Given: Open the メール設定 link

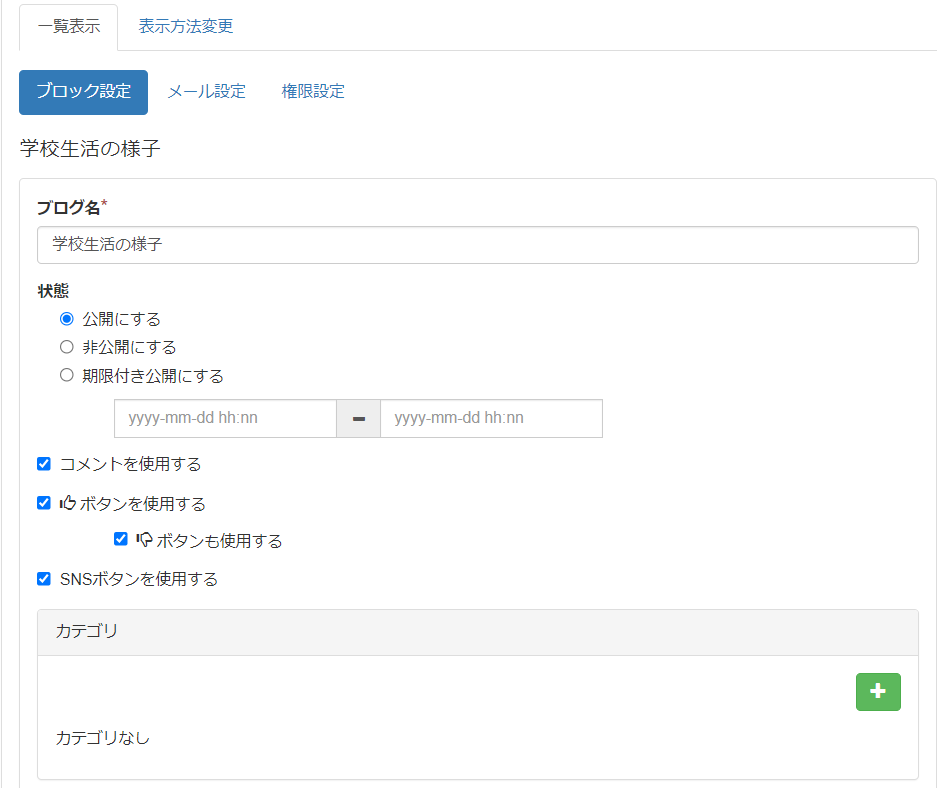Looking at the screenshot, I should (206, 92).
